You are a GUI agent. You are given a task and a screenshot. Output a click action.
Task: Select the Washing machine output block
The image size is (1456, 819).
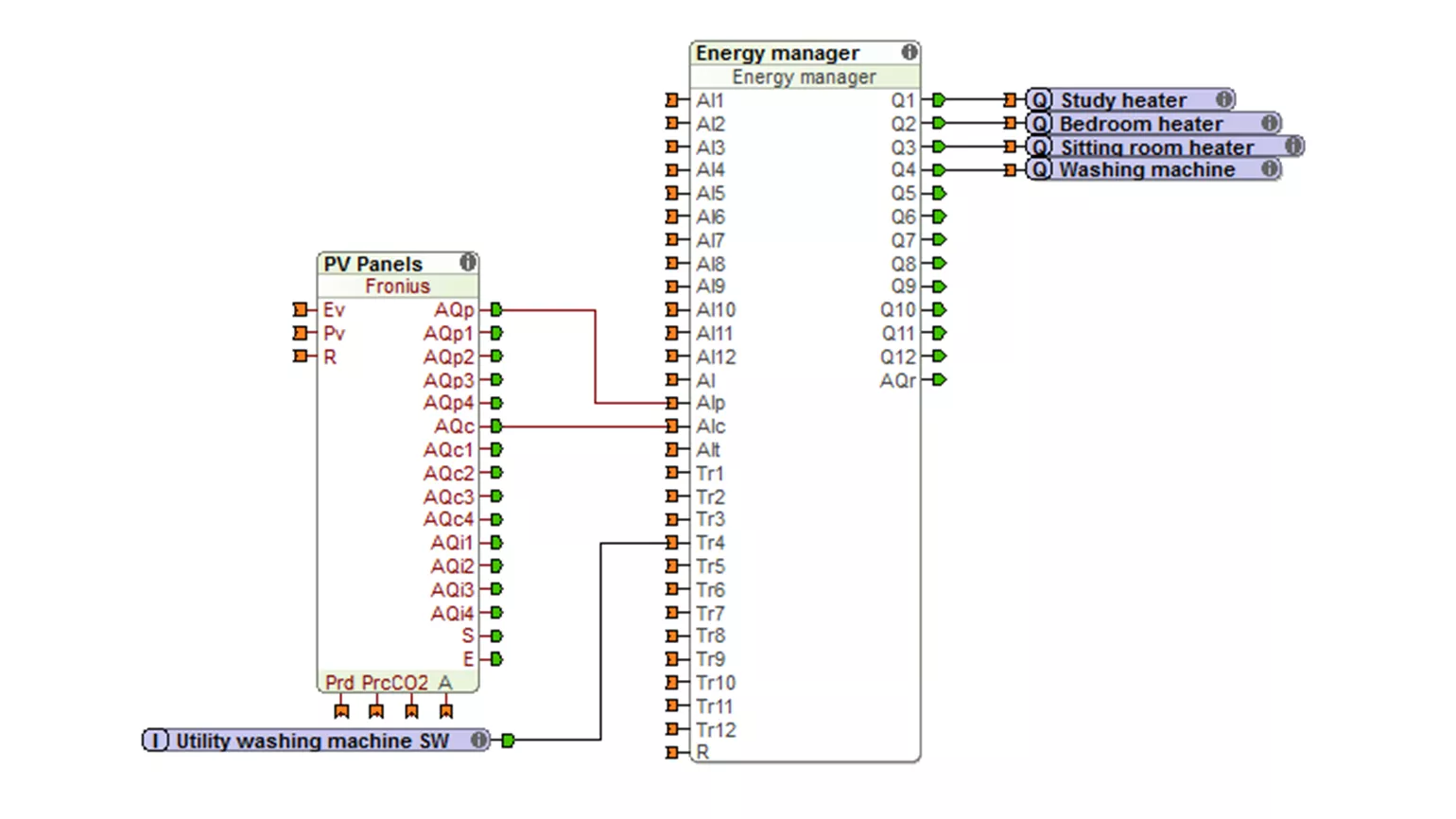(1153, 169)
